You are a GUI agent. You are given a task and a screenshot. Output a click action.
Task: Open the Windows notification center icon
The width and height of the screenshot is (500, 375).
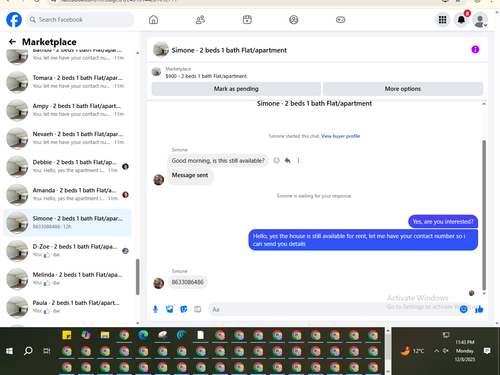(487, 351)
